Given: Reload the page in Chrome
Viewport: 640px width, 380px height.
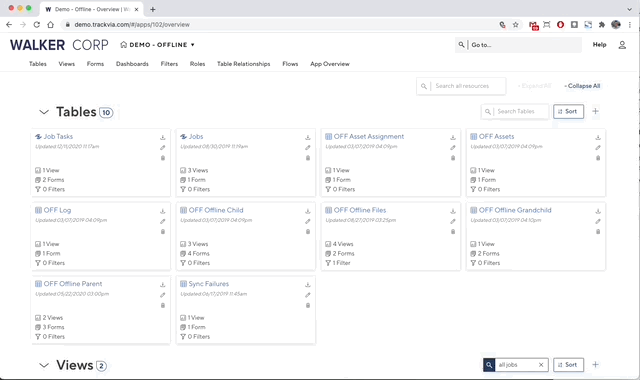Looking at the screenshot, I should click(37, 24).
